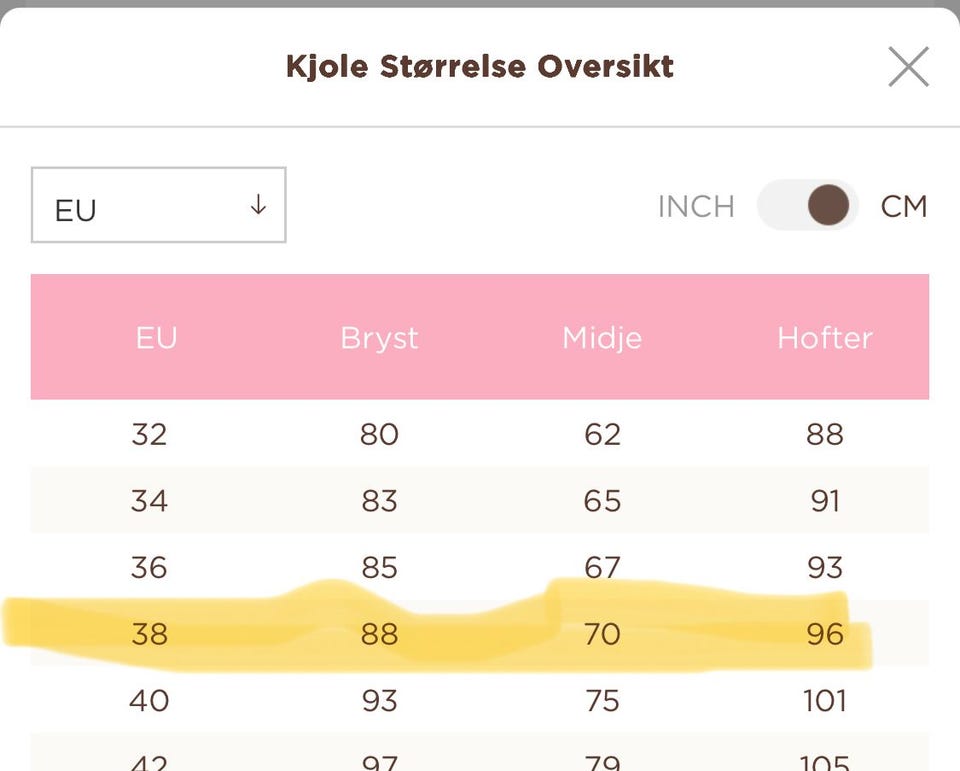Click the Midje column header

click(x=602, y=338)
